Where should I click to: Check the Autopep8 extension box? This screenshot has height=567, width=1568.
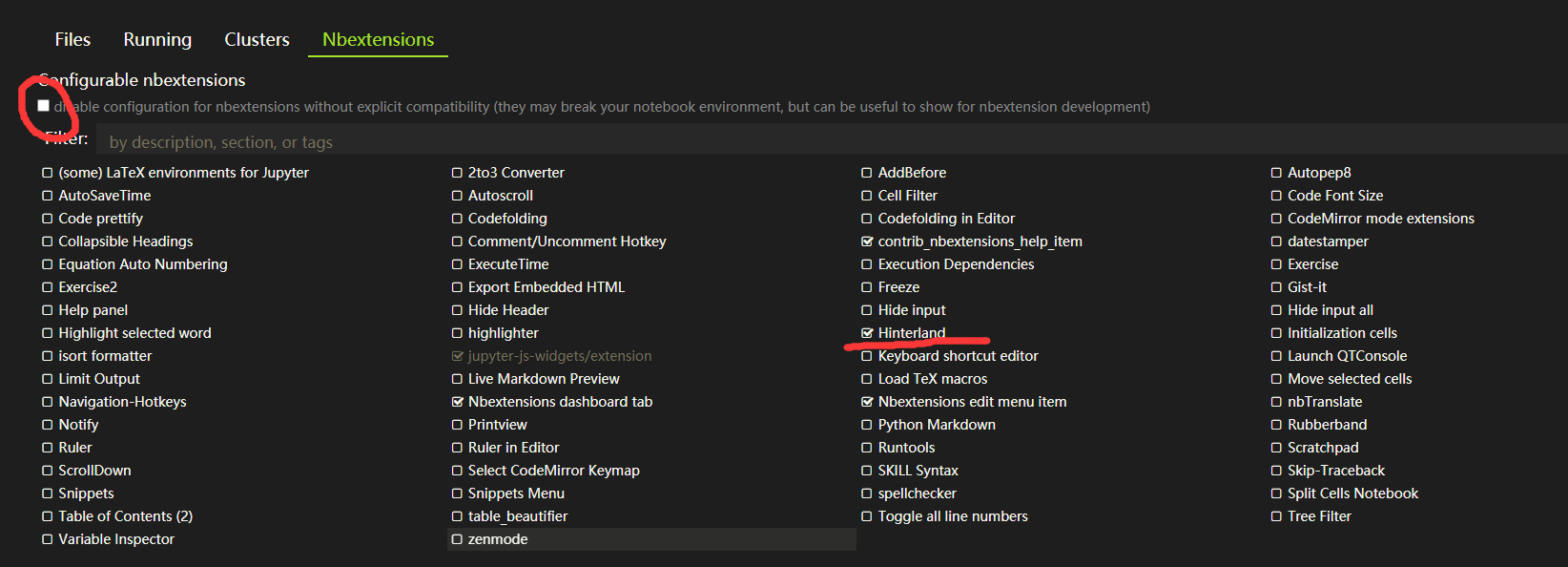pos(1276,173)
